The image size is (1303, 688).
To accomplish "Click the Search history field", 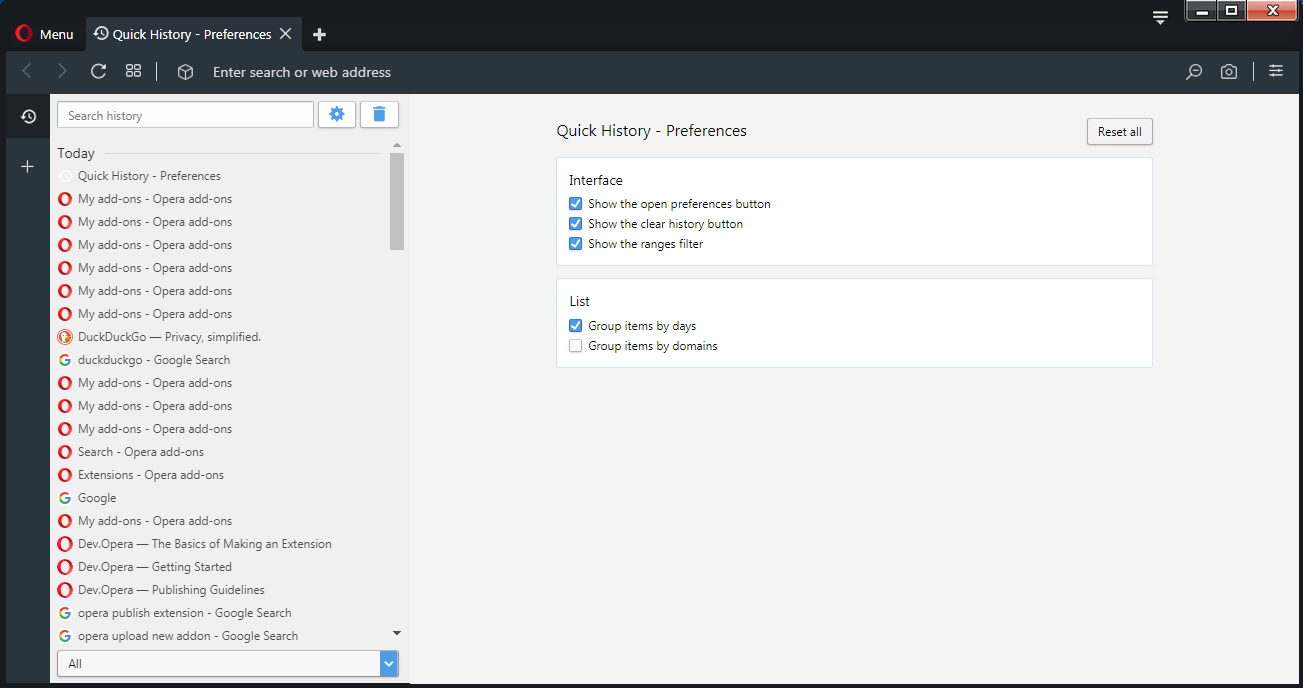I will [x=185, y=115].
